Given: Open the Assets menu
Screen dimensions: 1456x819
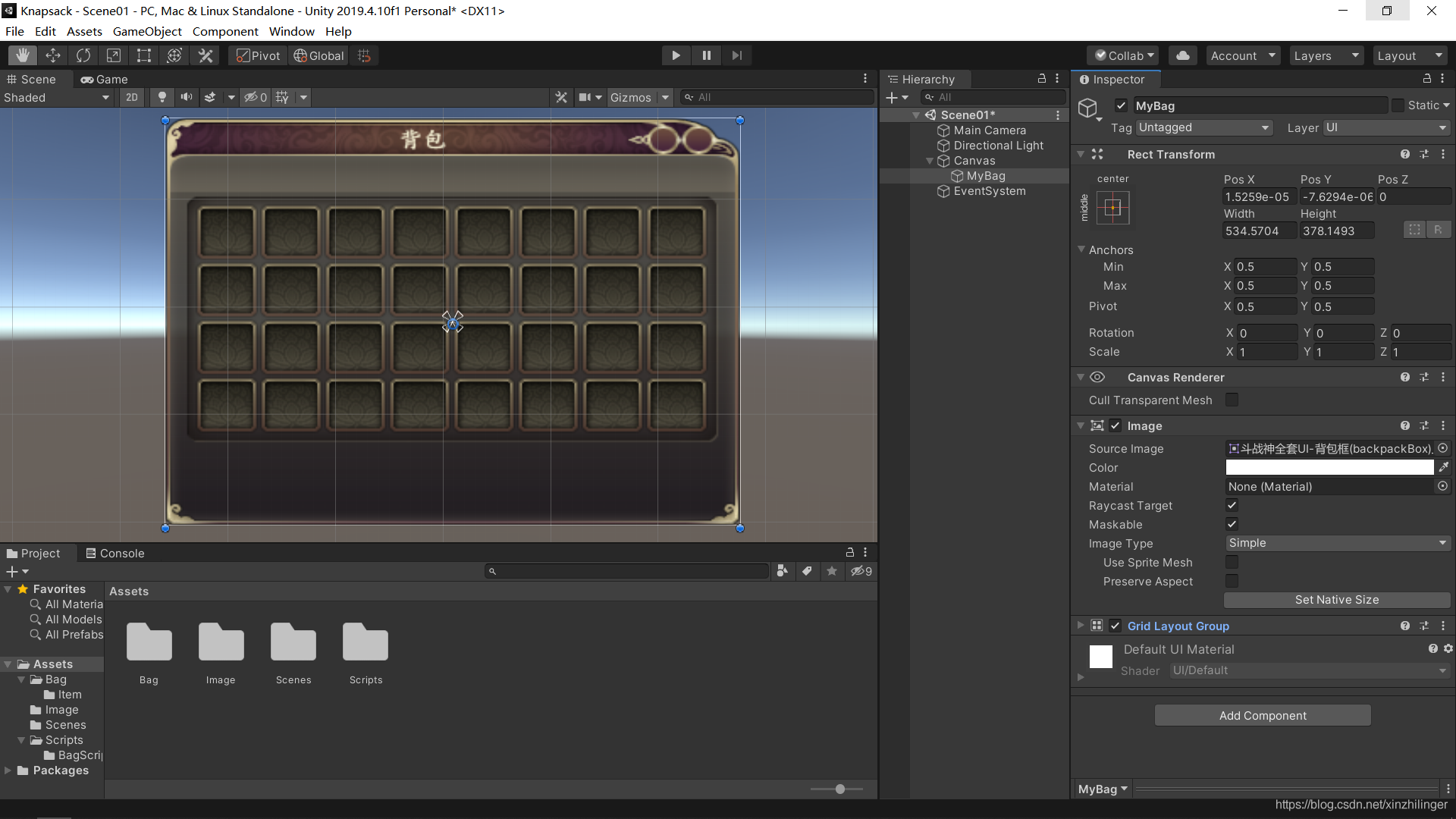Looking at the screenshot, I should [x=84, y=31].
